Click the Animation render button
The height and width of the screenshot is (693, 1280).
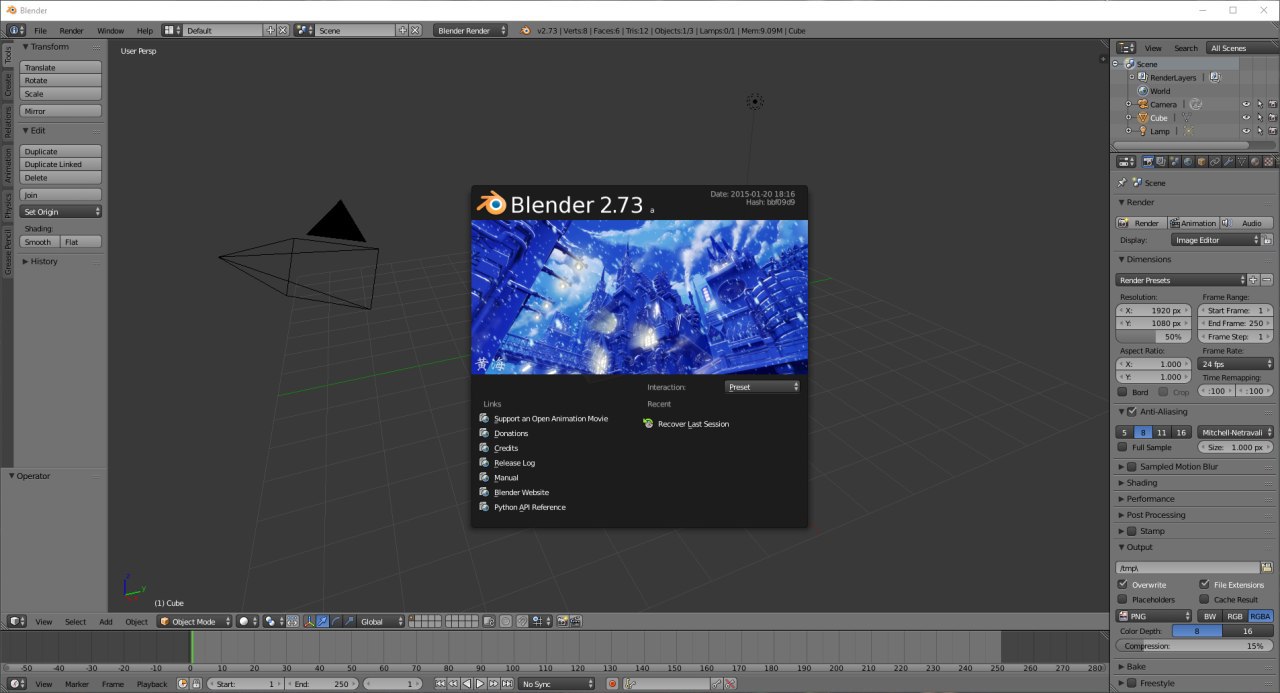click(1194, 223)
